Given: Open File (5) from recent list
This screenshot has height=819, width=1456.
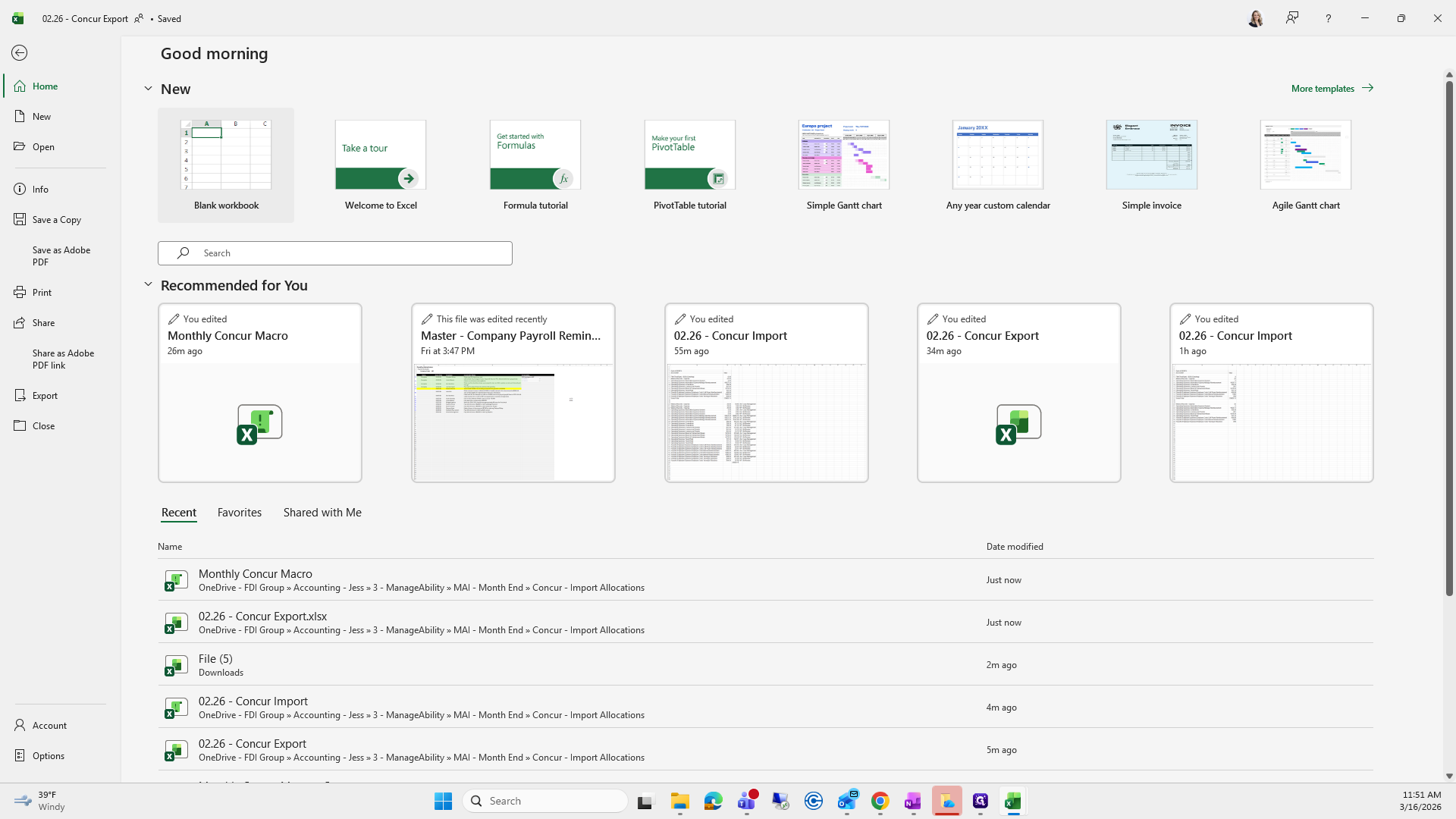Looking at the screenshot, I should click(215, 659).
